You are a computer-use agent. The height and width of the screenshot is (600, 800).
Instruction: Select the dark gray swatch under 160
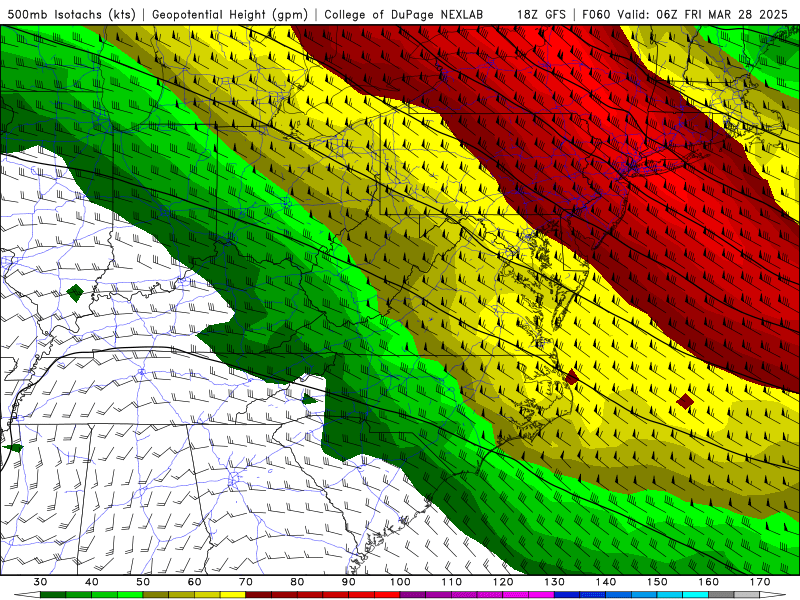click(x=721, y=596)
